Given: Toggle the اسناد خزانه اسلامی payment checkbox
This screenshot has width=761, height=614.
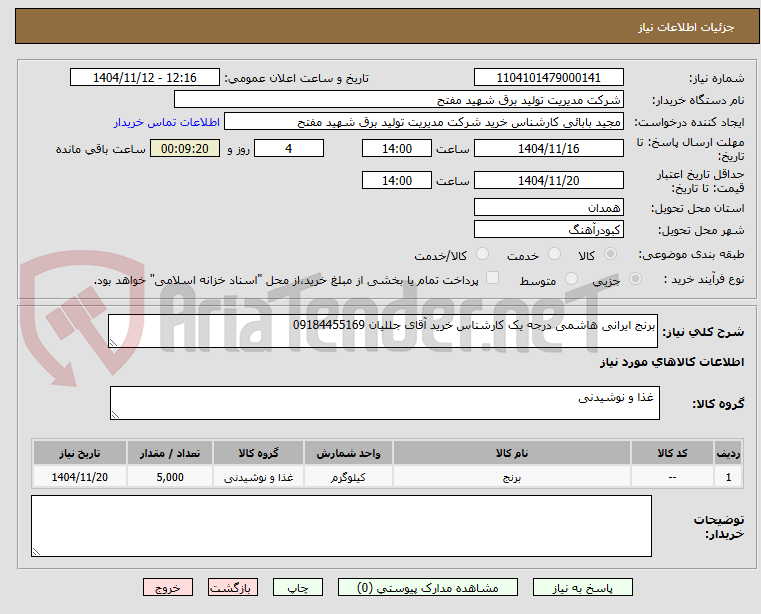Looking at the screenshot, I should (x=493, y=278).
